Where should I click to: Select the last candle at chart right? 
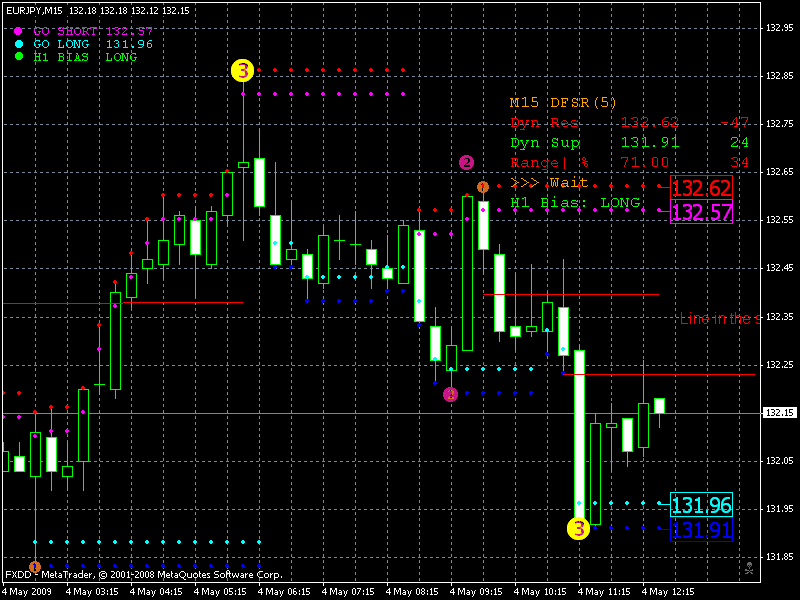pos(659,406)
